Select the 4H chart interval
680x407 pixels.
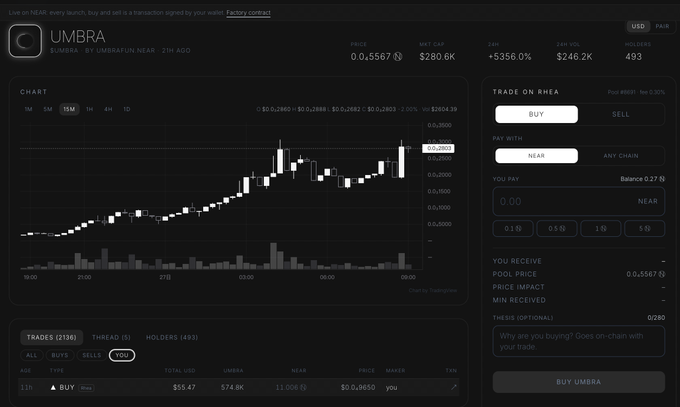point(108,109)
